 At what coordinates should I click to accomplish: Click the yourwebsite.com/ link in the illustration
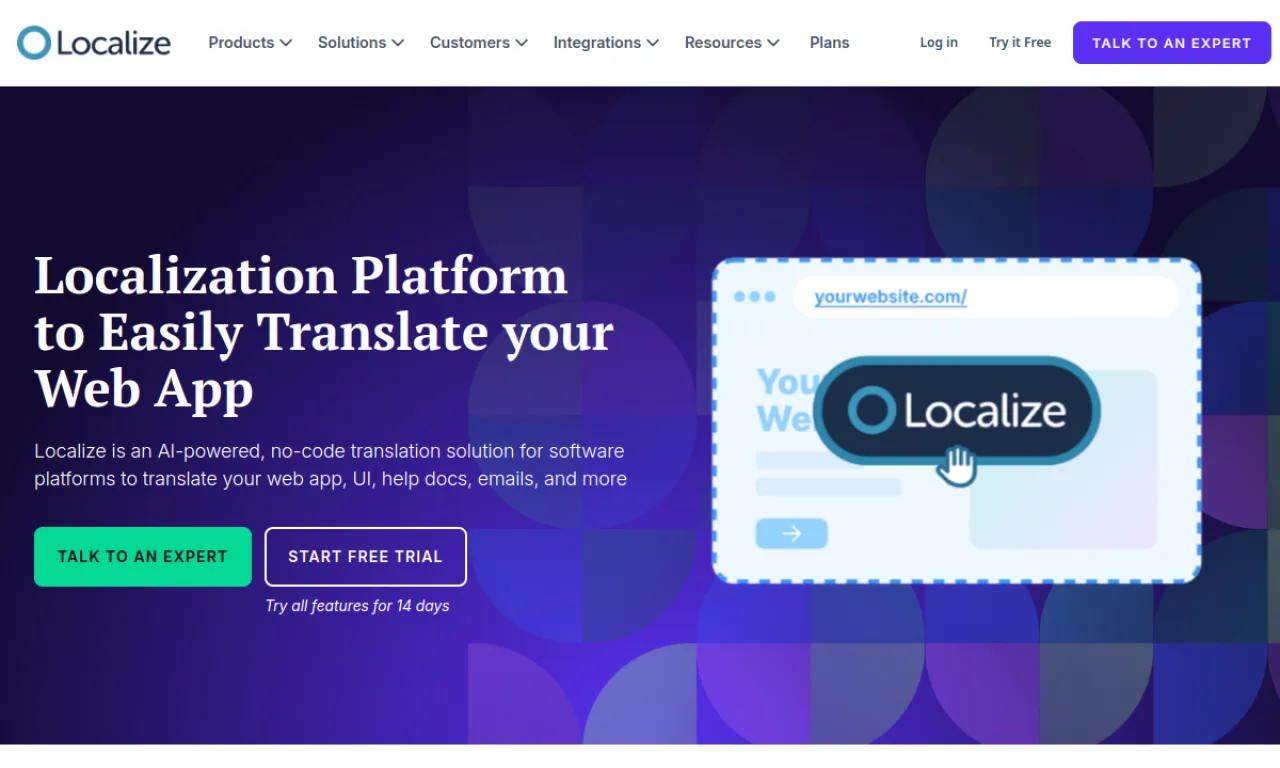click(890, 297)
